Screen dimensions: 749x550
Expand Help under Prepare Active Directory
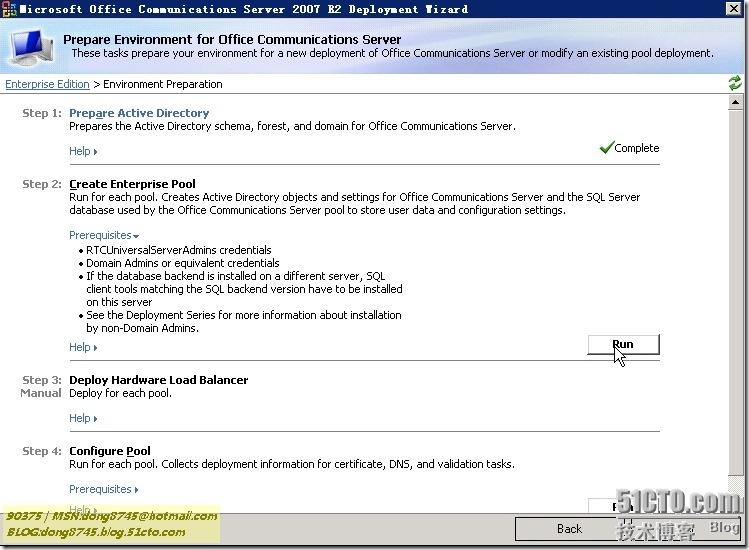pyautogui.click(x=83, y=151)
